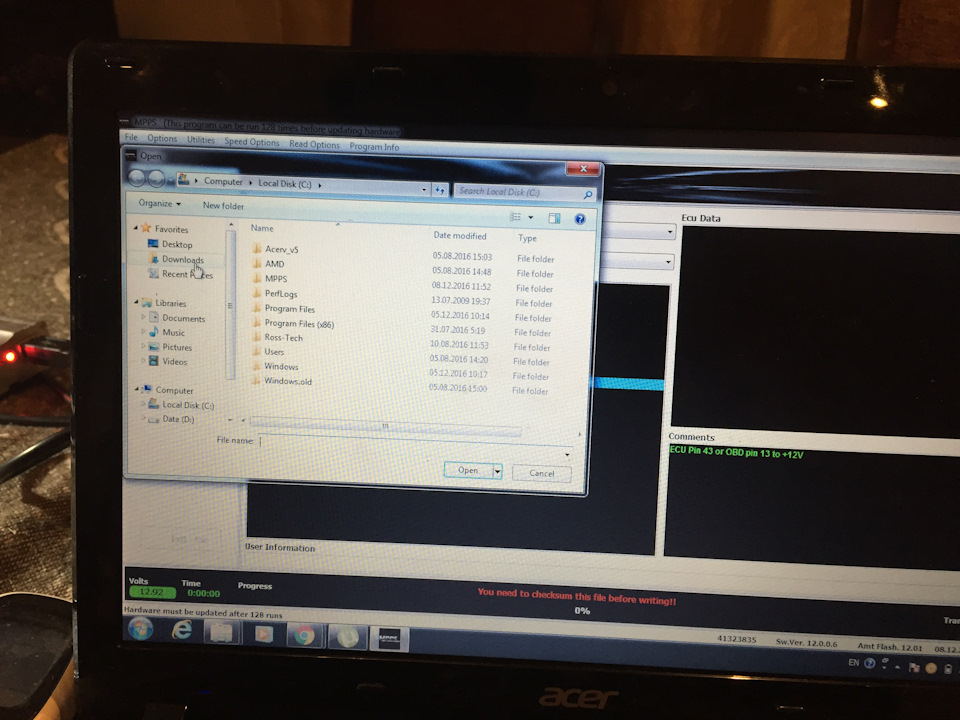960x720 pixels.
Task: Click the refresh button beside address bar
Action: point(440,190)
